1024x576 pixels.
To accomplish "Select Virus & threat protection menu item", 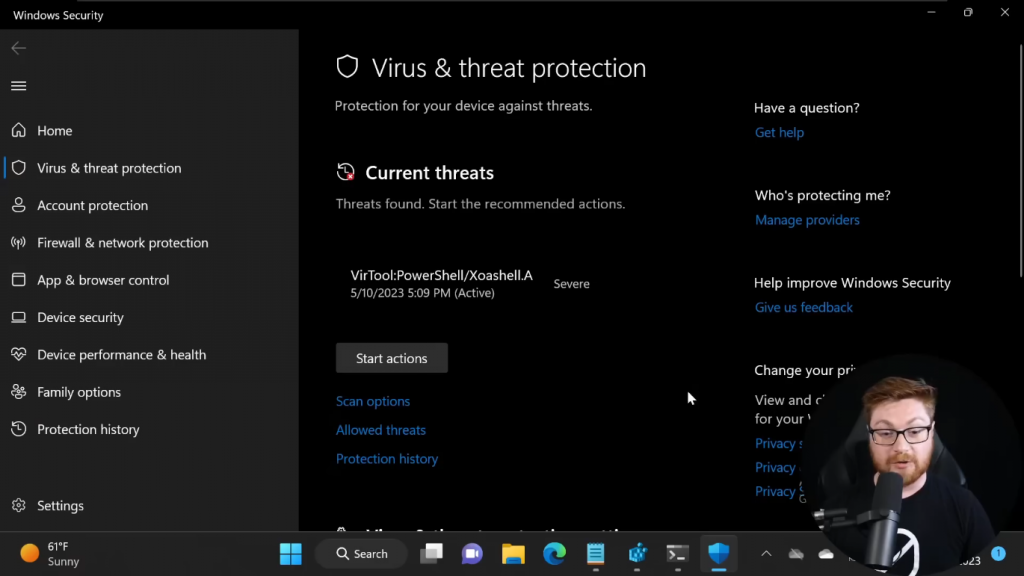I will tap(109, 168).
